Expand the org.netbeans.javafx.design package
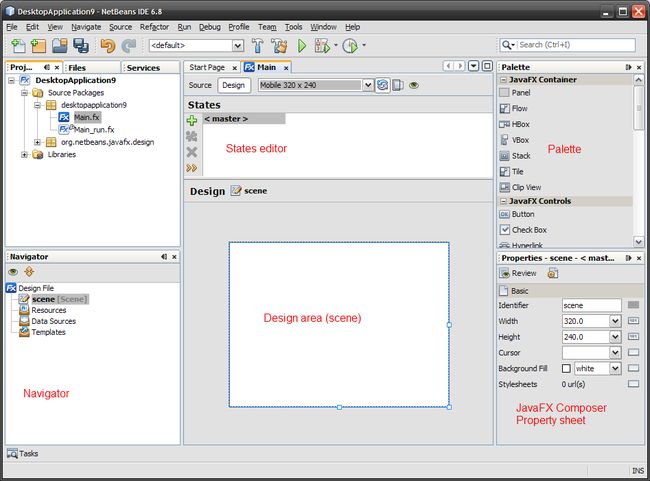 click(37, 142)
